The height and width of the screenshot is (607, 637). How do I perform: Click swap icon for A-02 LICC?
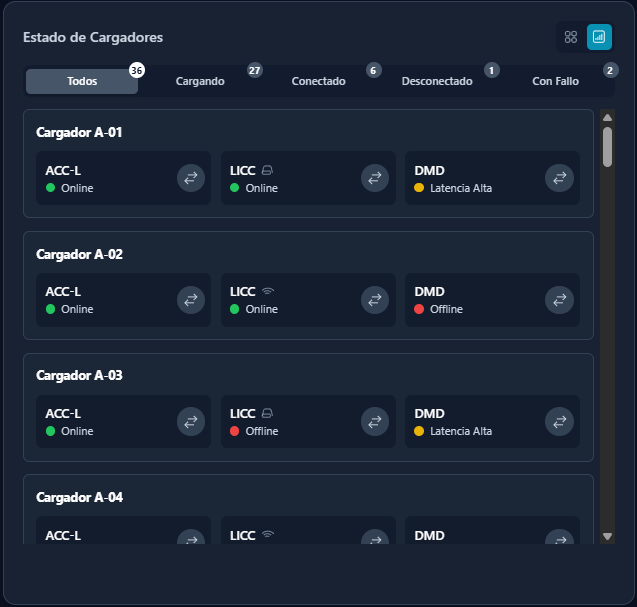(375, 300)
